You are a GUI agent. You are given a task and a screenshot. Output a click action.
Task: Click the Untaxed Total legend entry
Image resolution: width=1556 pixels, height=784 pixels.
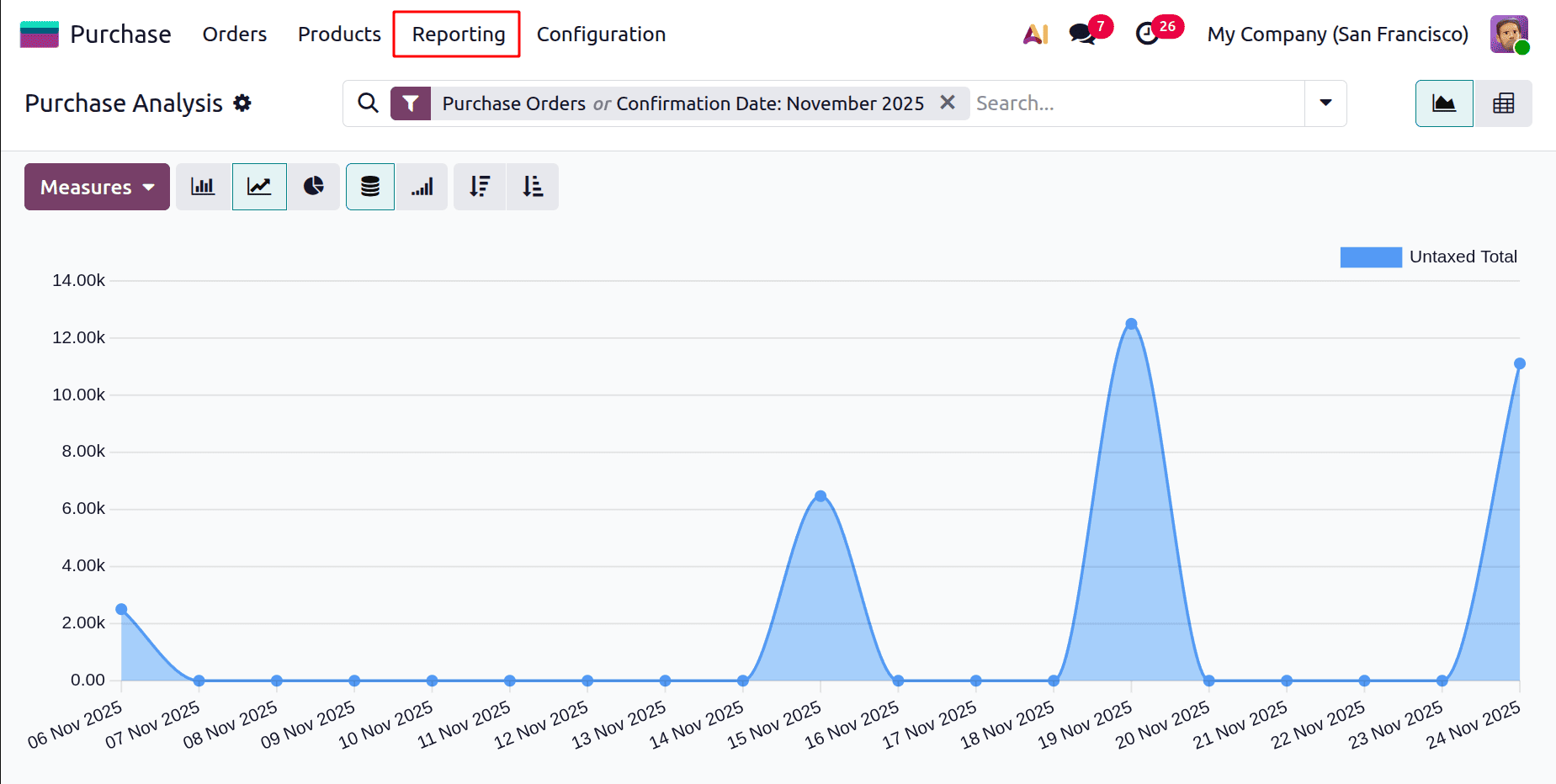[1429, 257]
